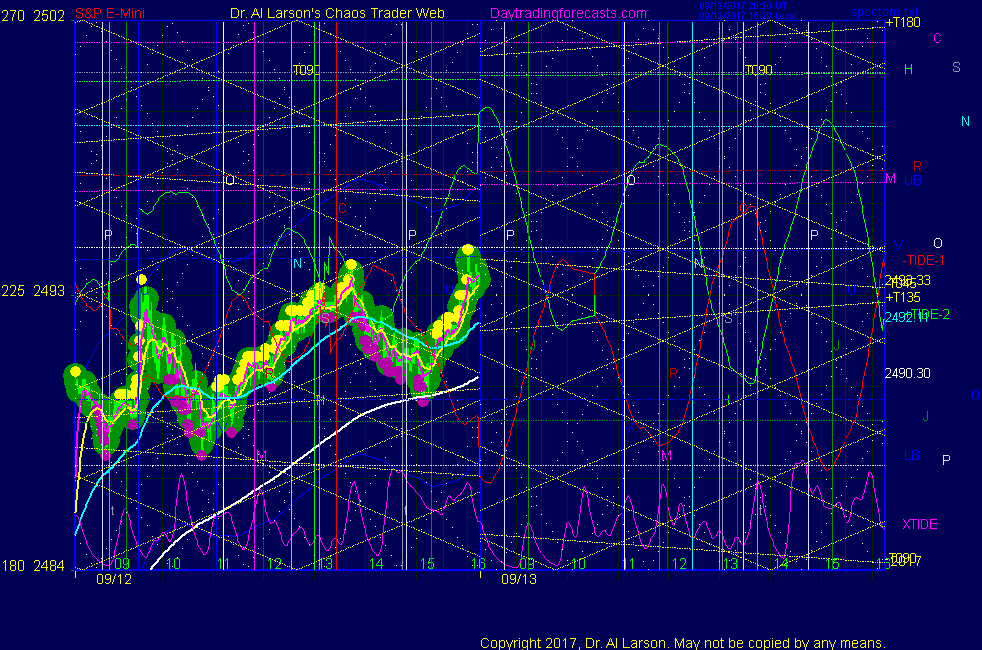Click Dr. Al Larson's Chaos Trader Web heading
Viewport: 982px width, 650px height.
point(337,13)
